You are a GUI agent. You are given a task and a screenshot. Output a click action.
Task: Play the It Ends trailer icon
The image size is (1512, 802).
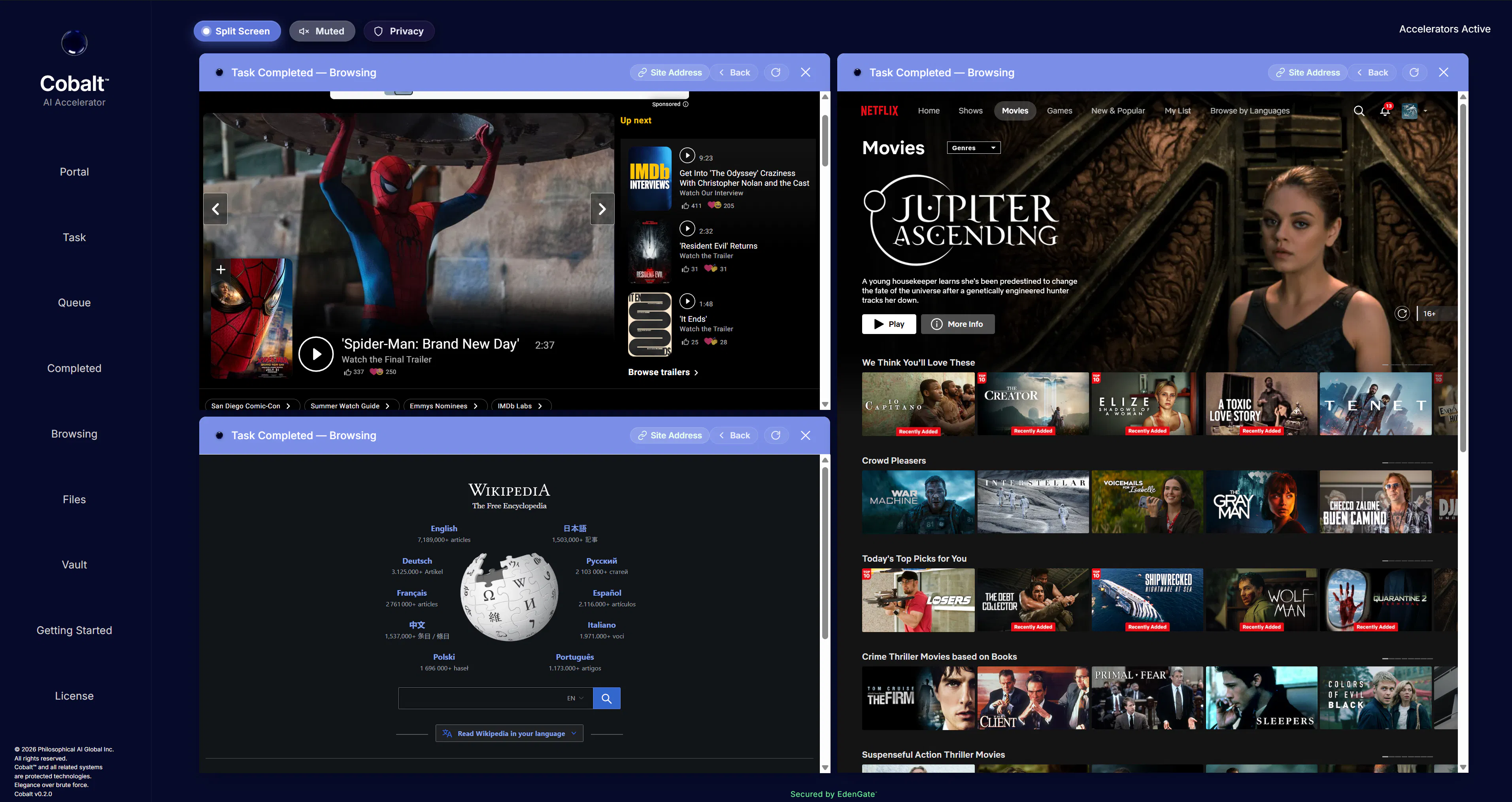pyautogui.click(x=687, y=301)
